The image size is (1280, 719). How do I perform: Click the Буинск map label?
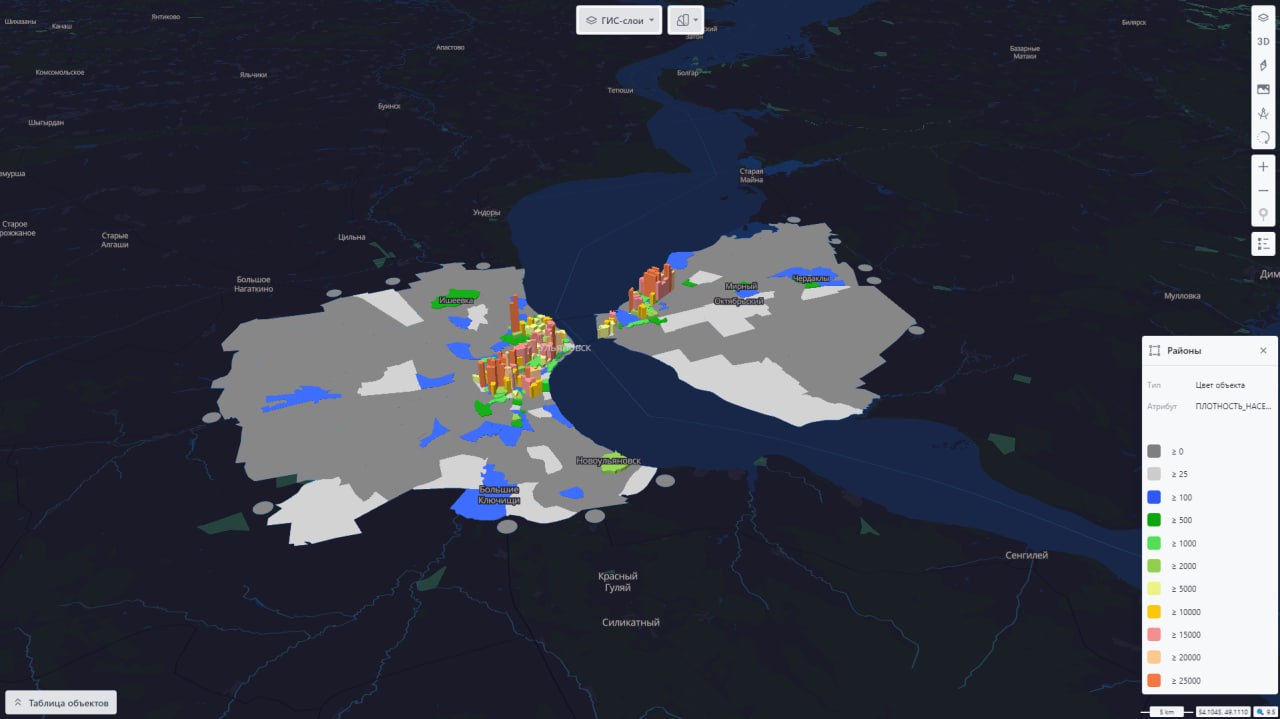[389, 106]
